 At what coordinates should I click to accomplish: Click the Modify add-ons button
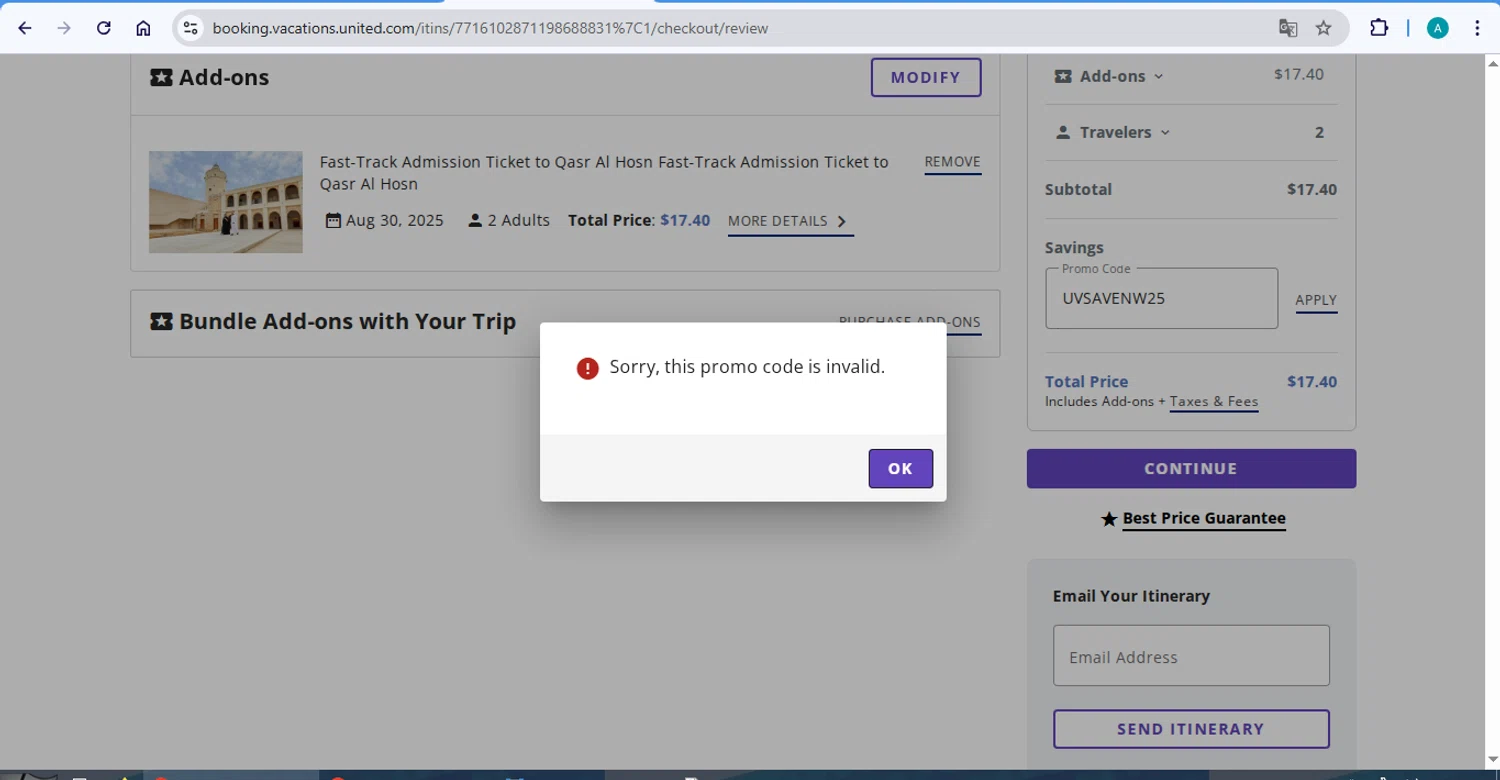[926, 77]
